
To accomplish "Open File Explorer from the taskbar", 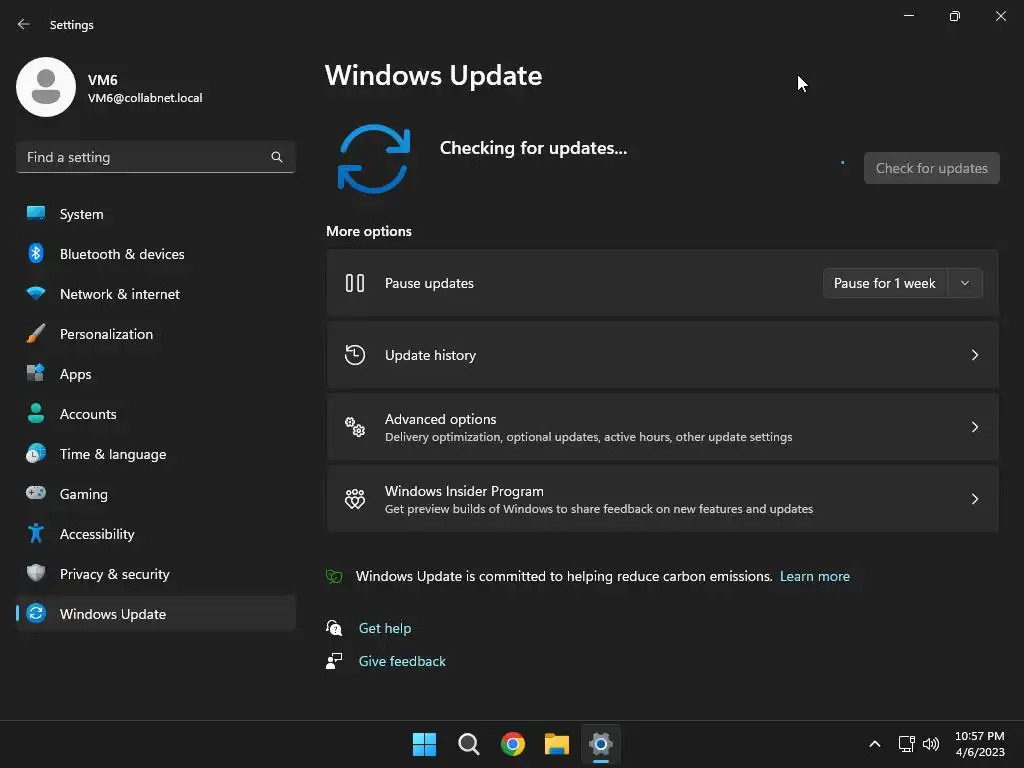I will (557, 744).
